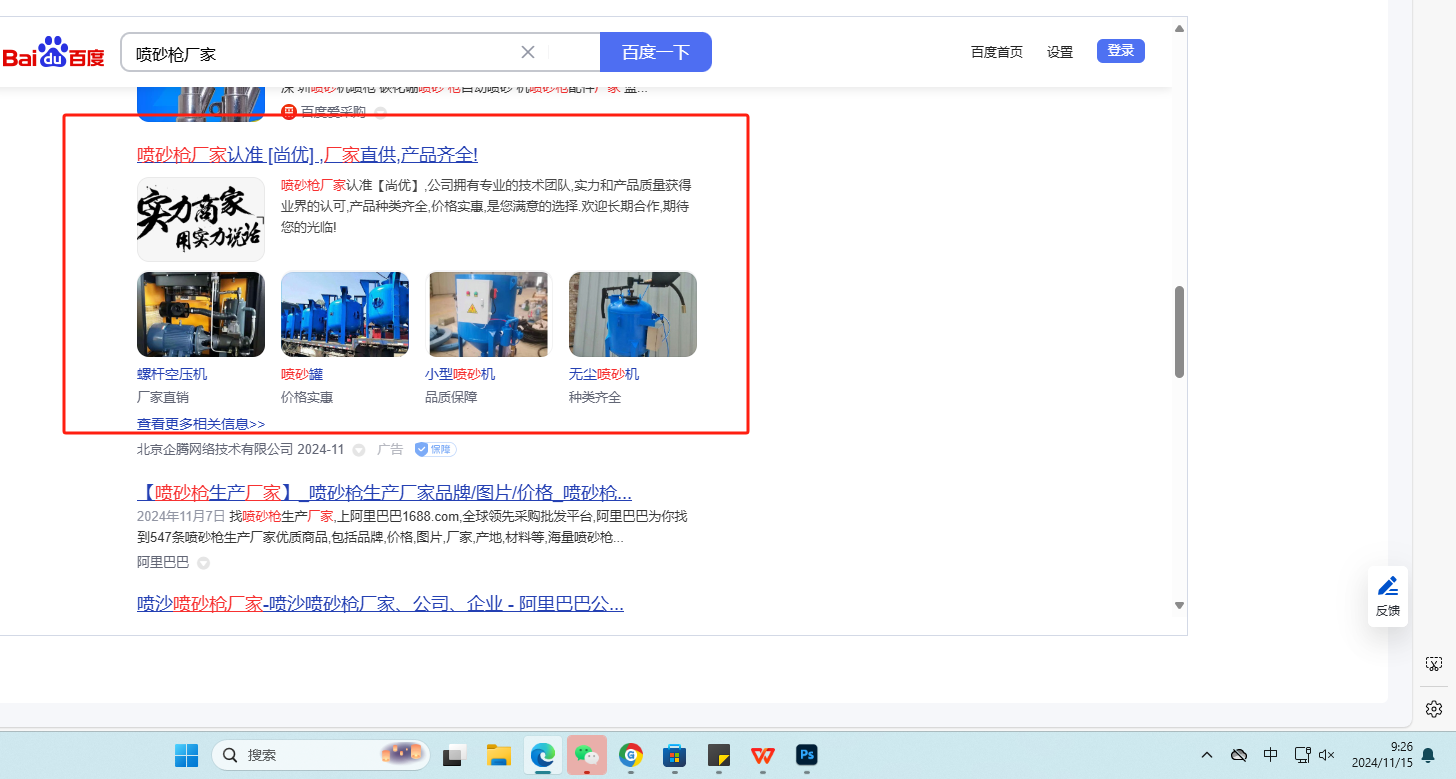
Task: Expand dropdown arrow next to 阿里巴巴 source
Action: [203, 563]
